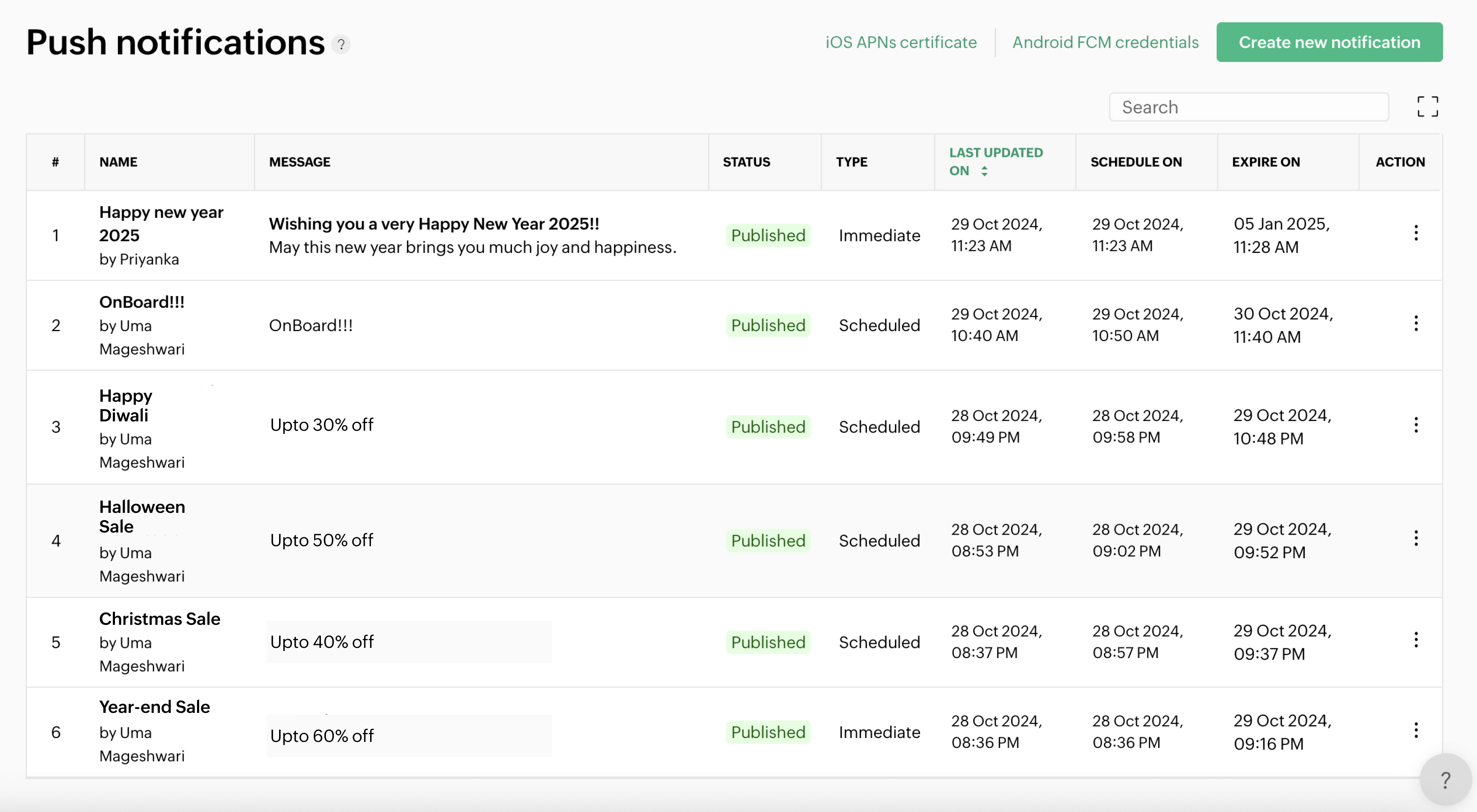The height and width of the screenshot is (812, 1477).
Task: Click the Halloween Sale notification name
Action: (141, 516)
